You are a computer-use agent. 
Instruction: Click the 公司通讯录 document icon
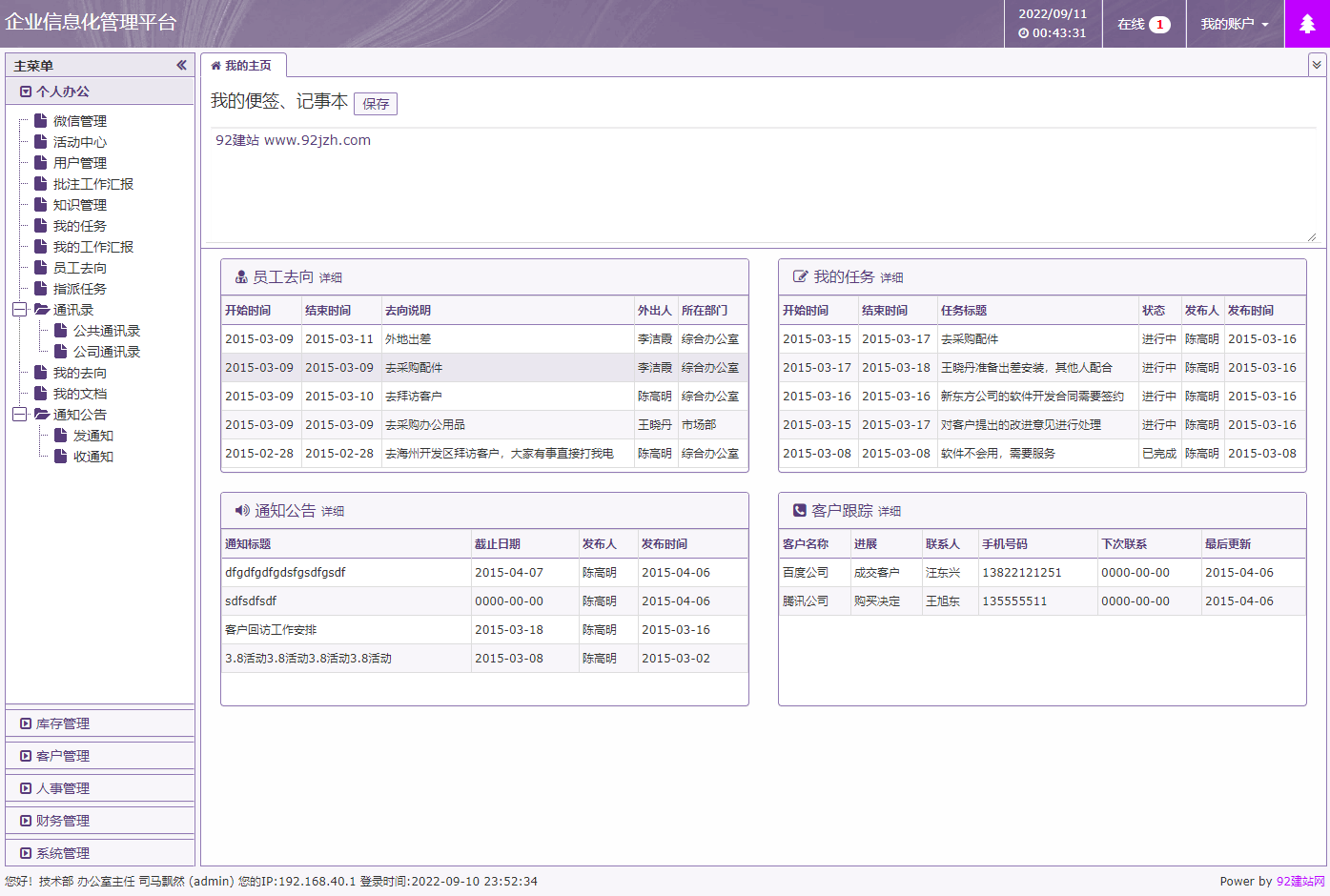click(x=61, y=351)
